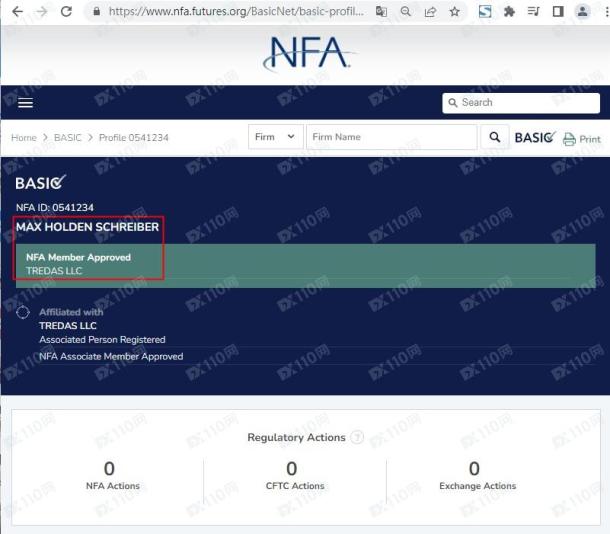Click the Print link text

coord(590,139)
